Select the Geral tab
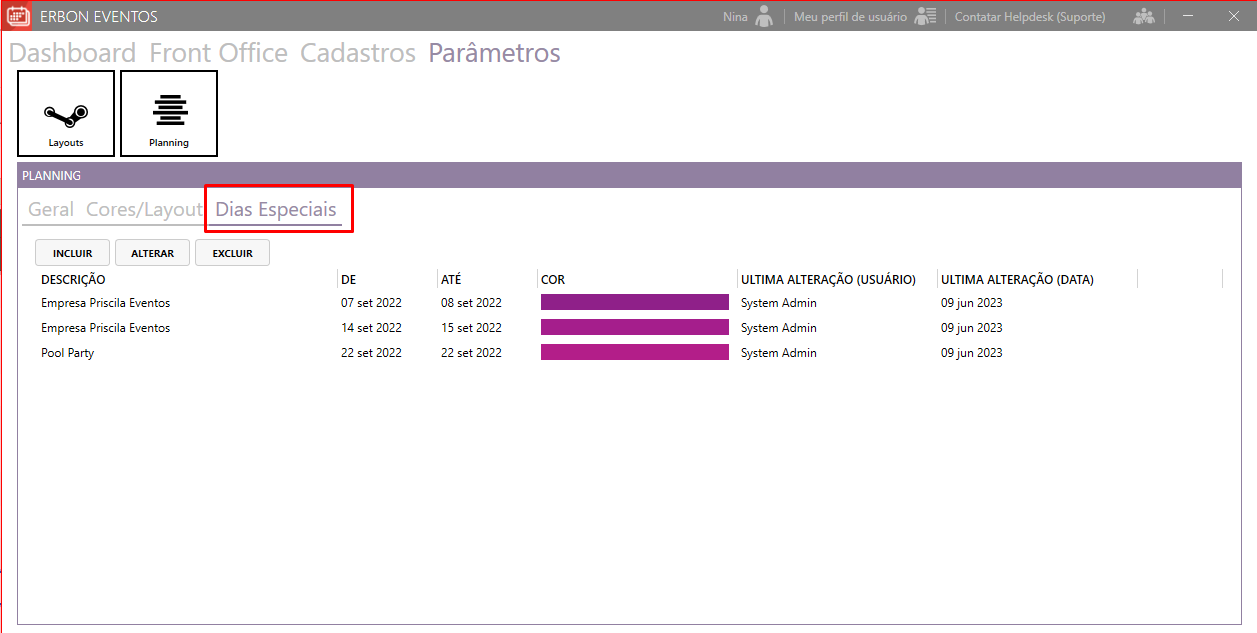Image resolution: width=1257 pixels, height=633 pixels. 50,210
